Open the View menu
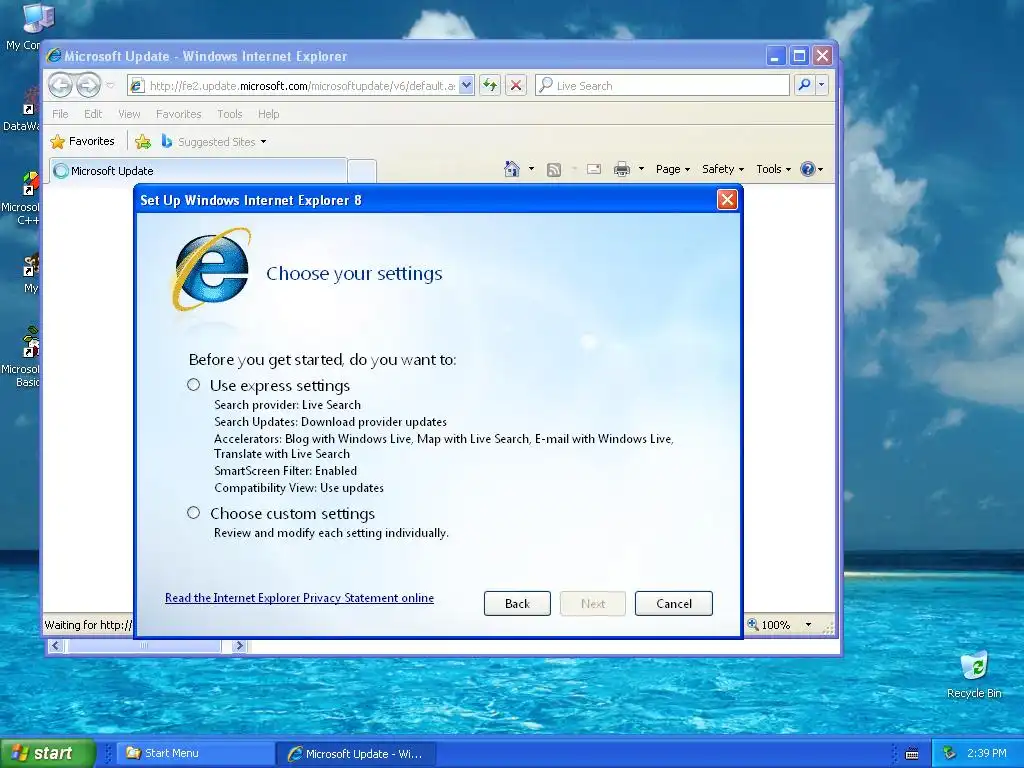Screen dimensions: 1024x768 click(x=129, y=114)
